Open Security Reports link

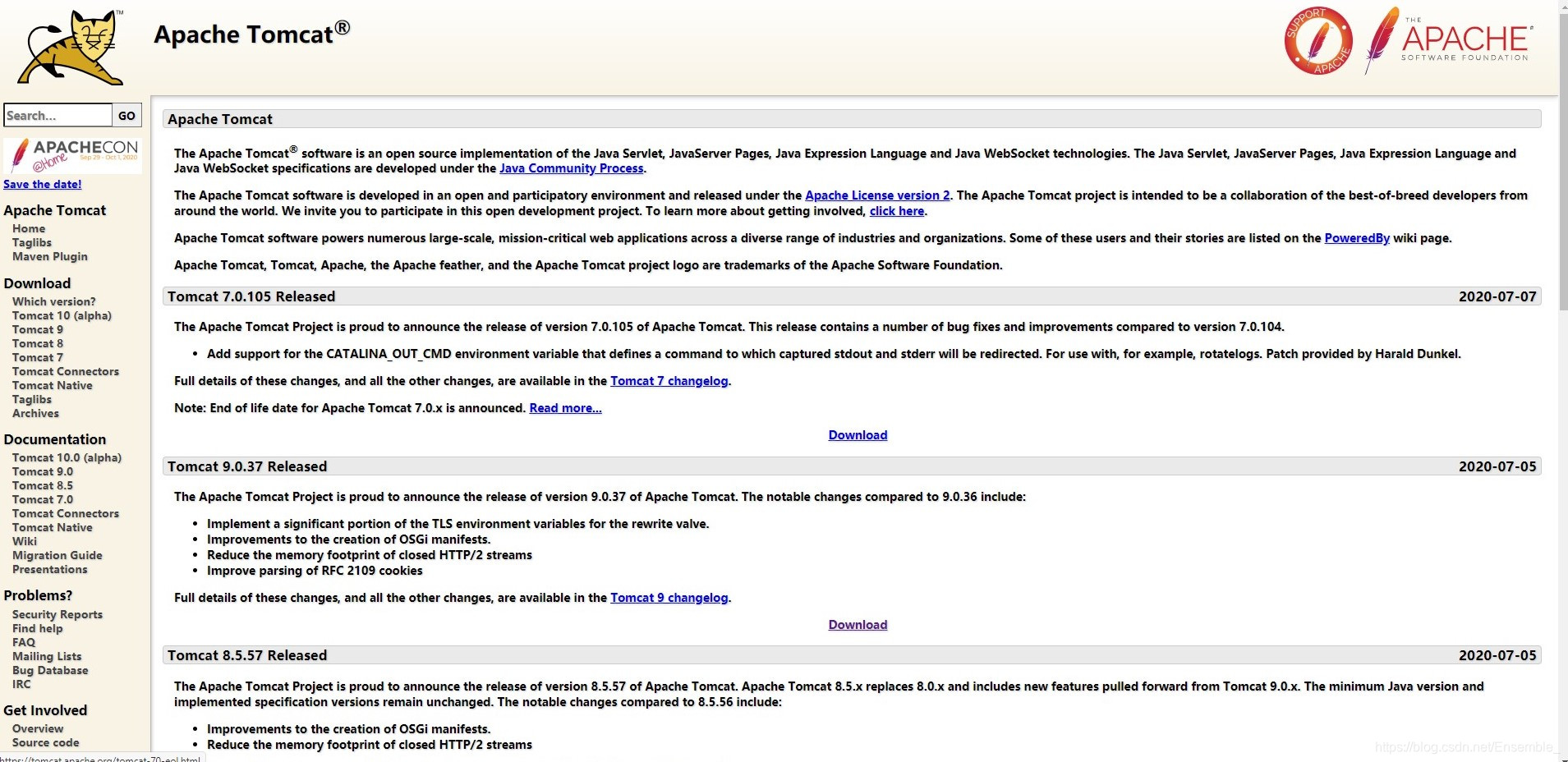click(x=57, y=614)
